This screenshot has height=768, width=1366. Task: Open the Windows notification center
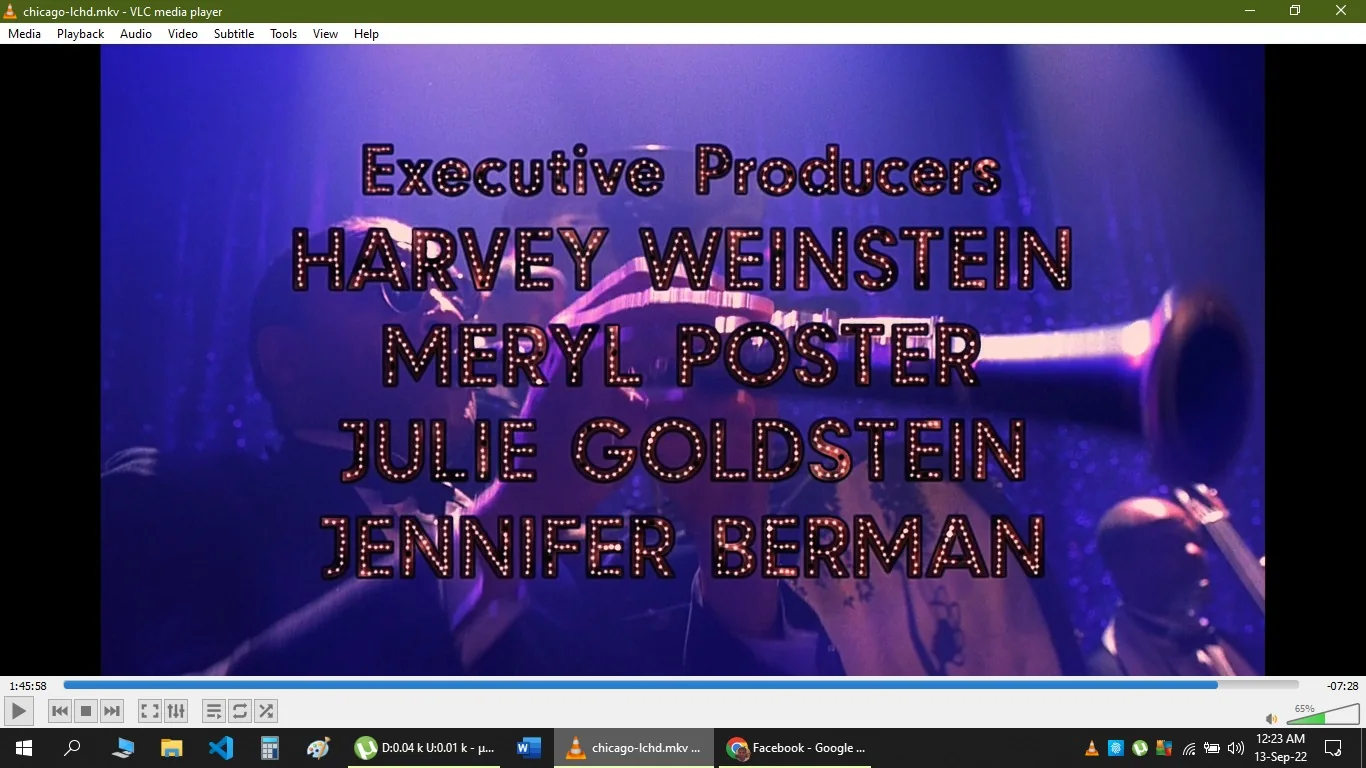click(x=1333, y=748)
